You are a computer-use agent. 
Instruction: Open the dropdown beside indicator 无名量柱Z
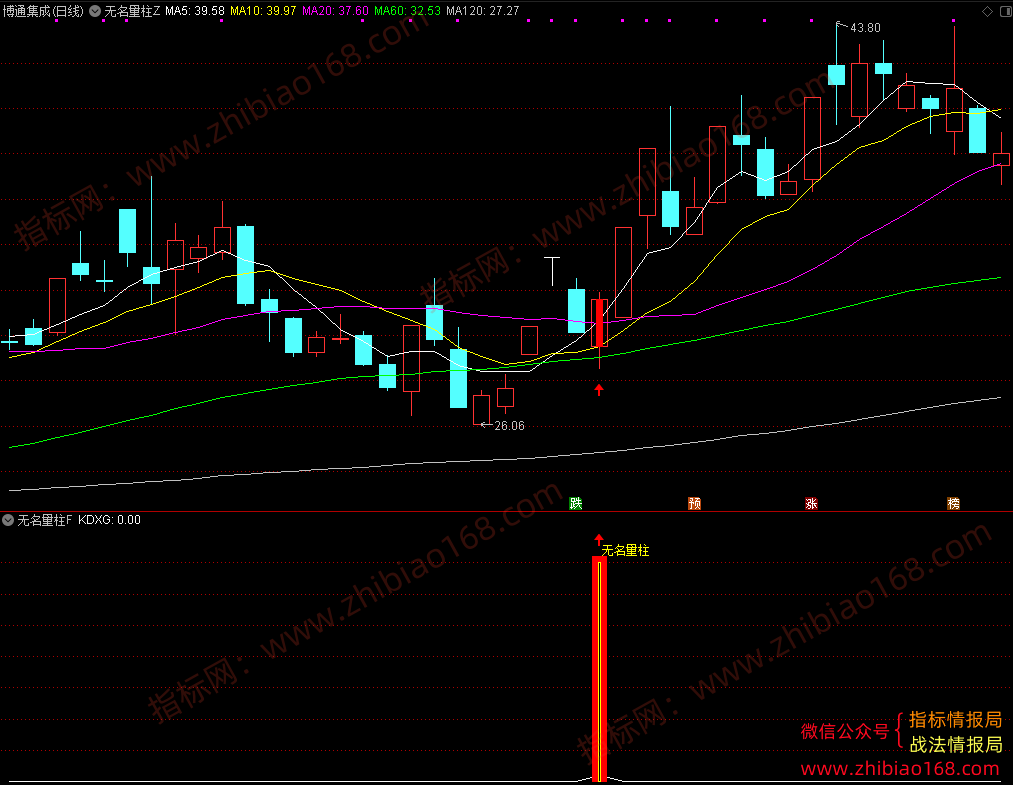click(95, 11)
